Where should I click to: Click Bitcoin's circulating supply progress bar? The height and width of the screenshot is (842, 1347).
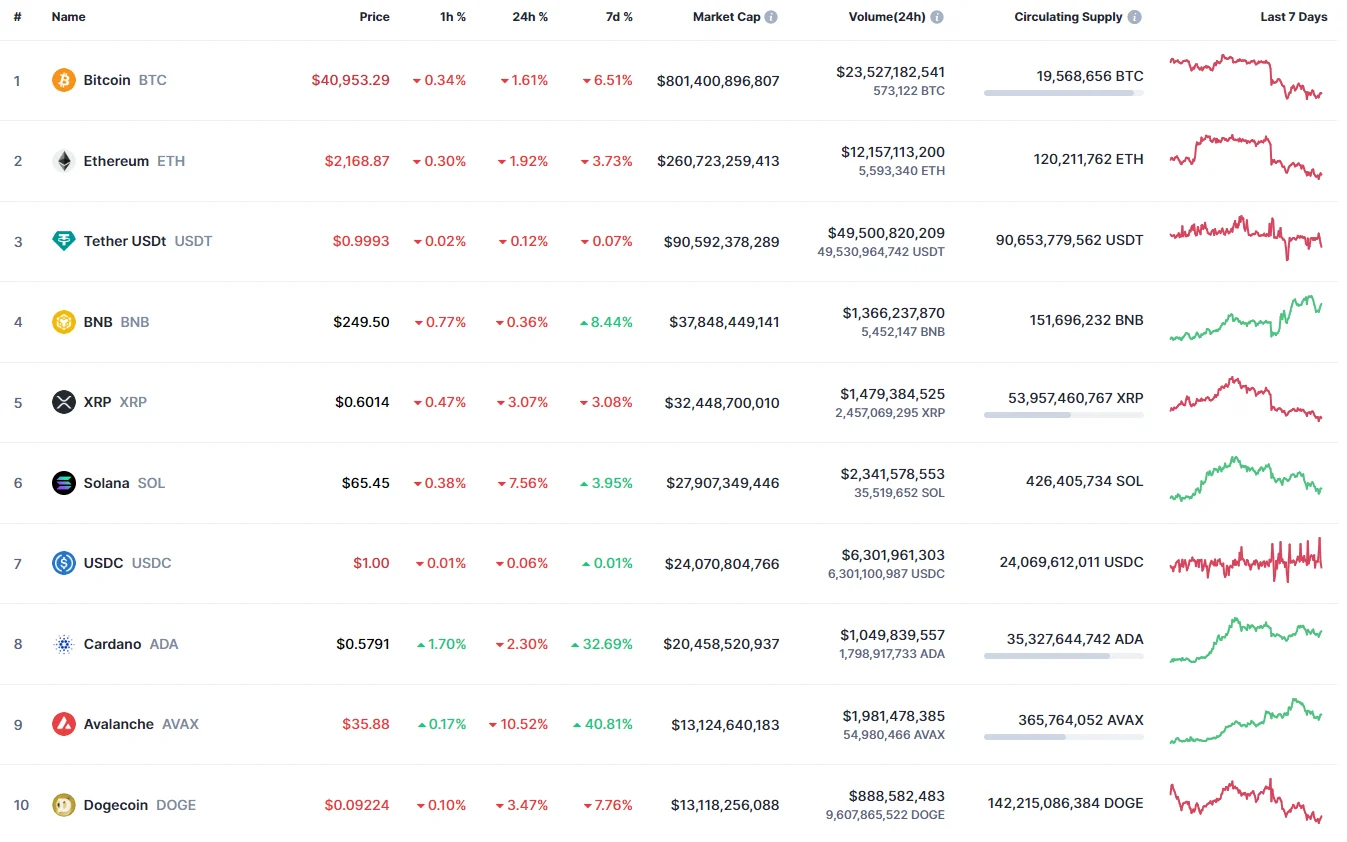point(1063,93)
